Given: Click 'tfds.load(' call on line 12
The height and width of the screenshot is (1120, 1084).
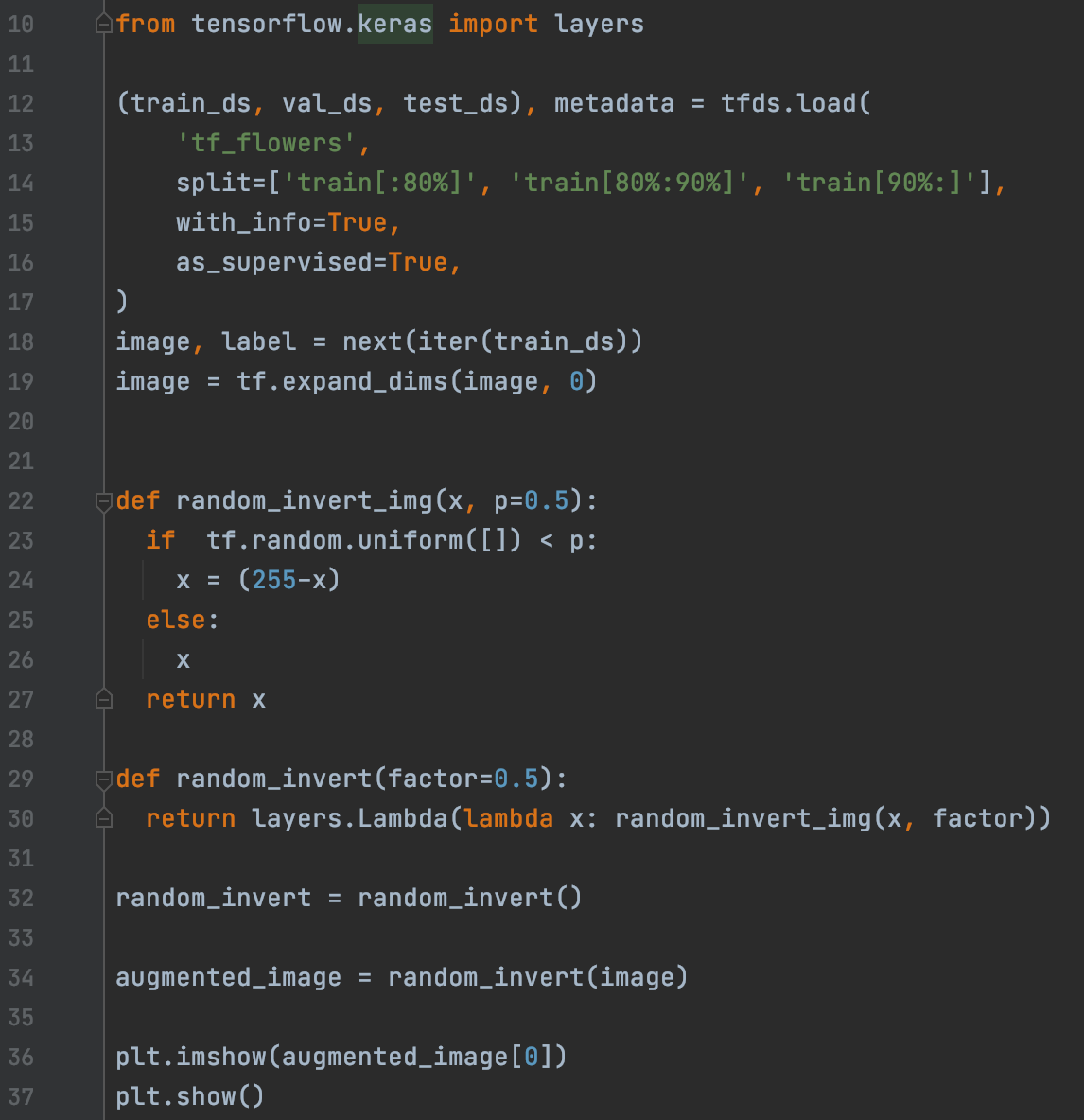Looking at the screenshot, I should pyautogui.click(x=796, y=103).
